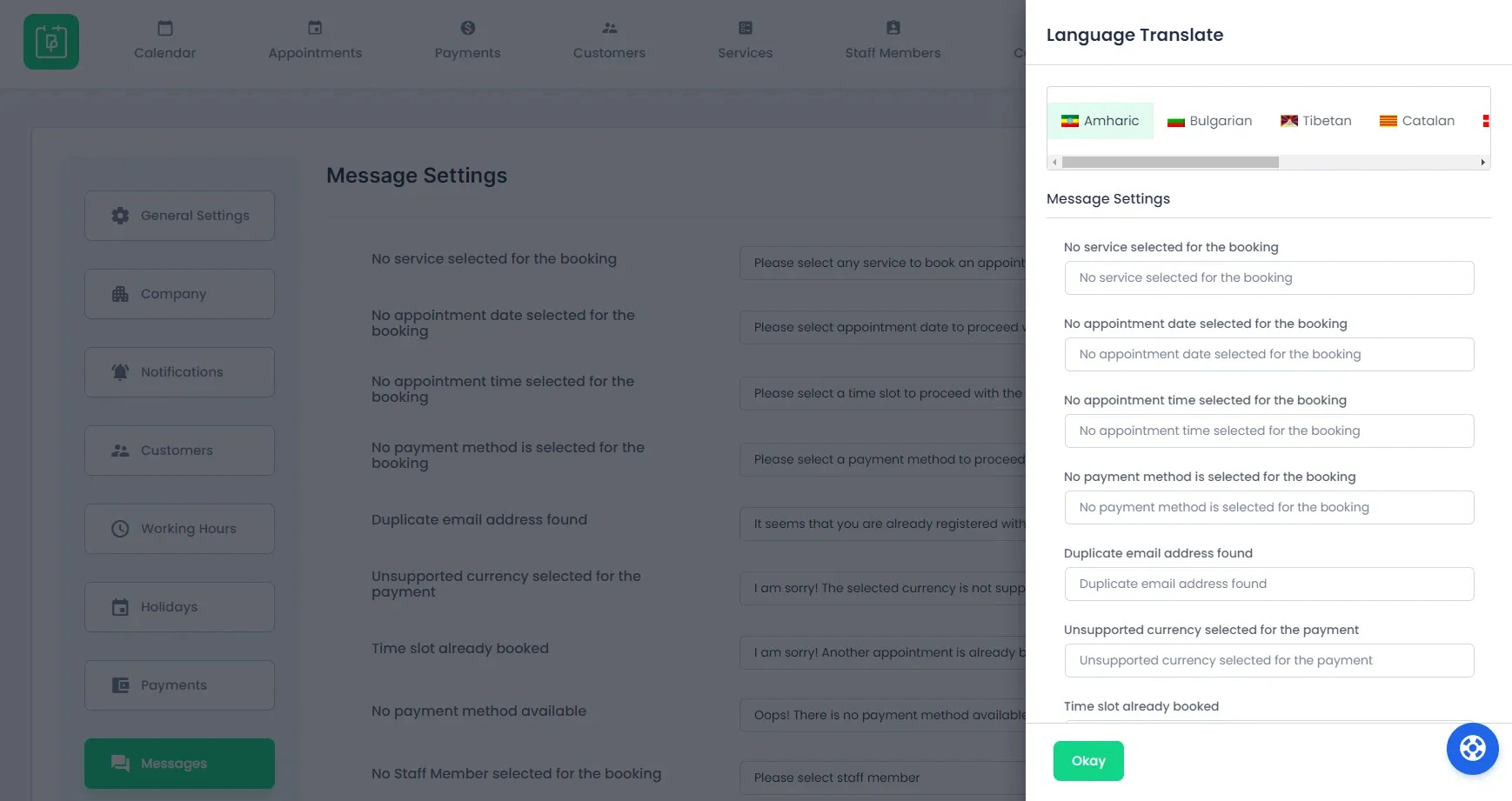This screenshot has width=1512, height=801.
Task: Click the right arrow of language scrollbar
Action: pos(1482,162)
